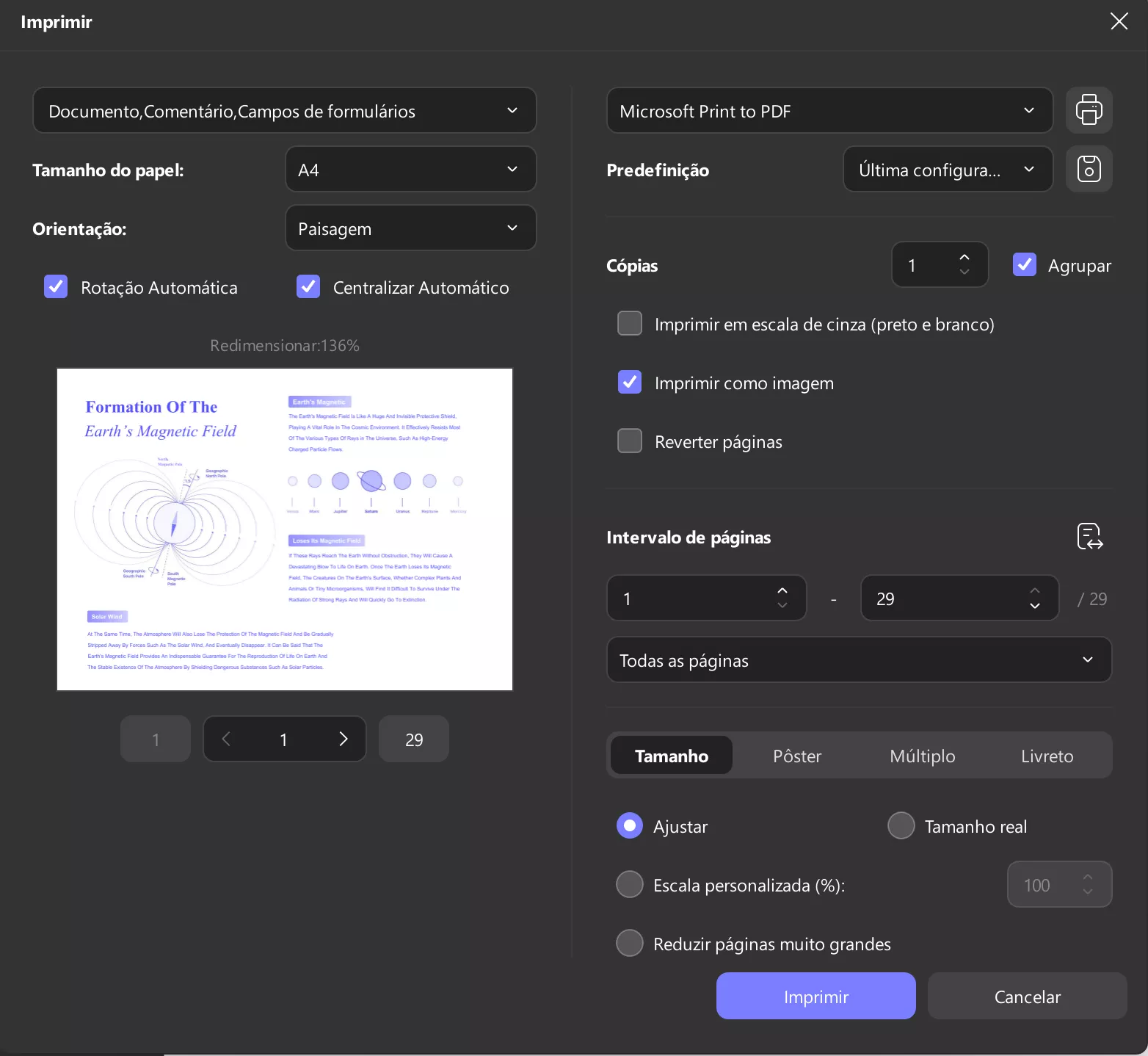Select the Tamanho real radio option
This screenshot has width=1148, height=1056.
(901, 825)
